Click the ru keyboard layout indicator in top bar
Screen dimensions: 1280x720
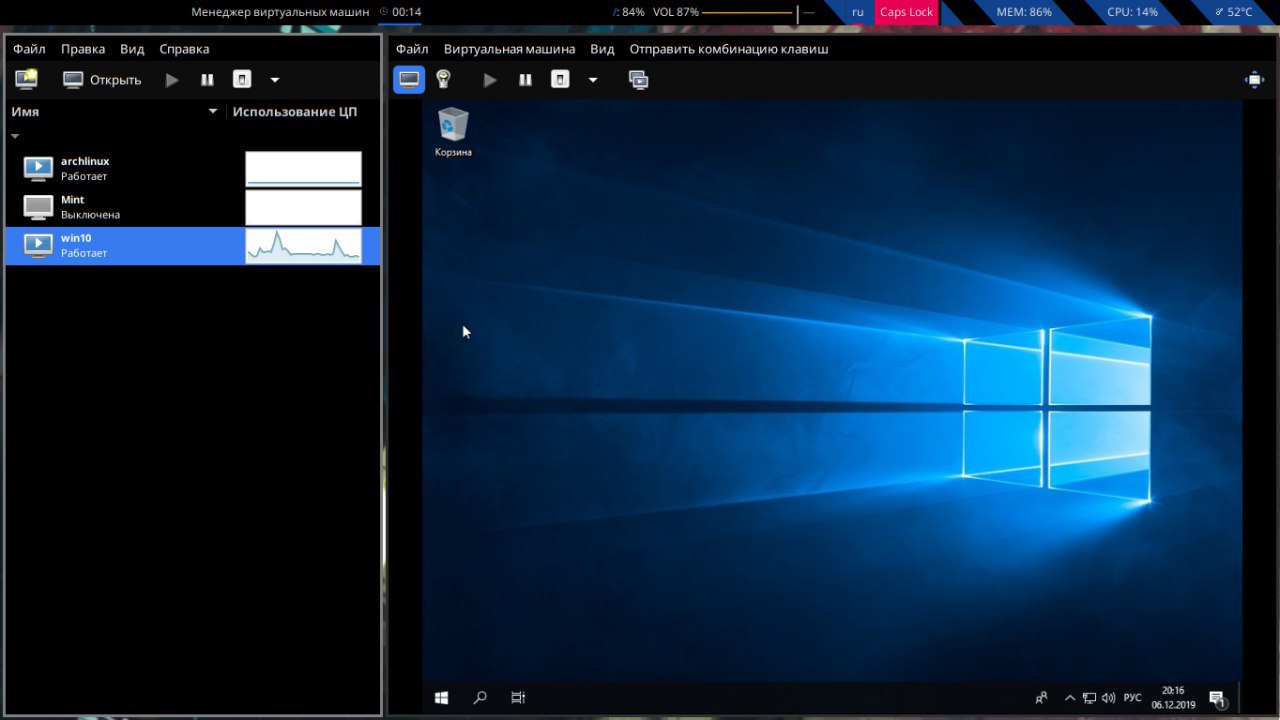click(x=858, y=12)
